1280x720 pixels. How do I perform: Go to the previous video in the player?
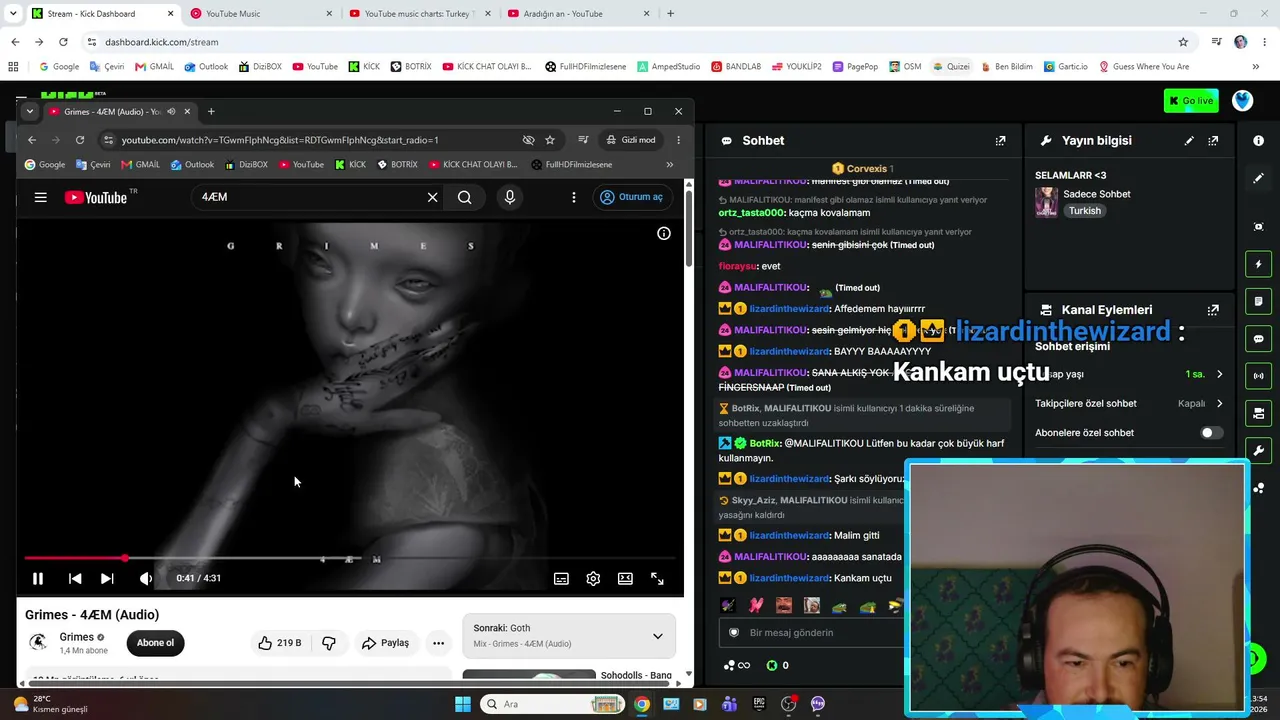[75, 578]
